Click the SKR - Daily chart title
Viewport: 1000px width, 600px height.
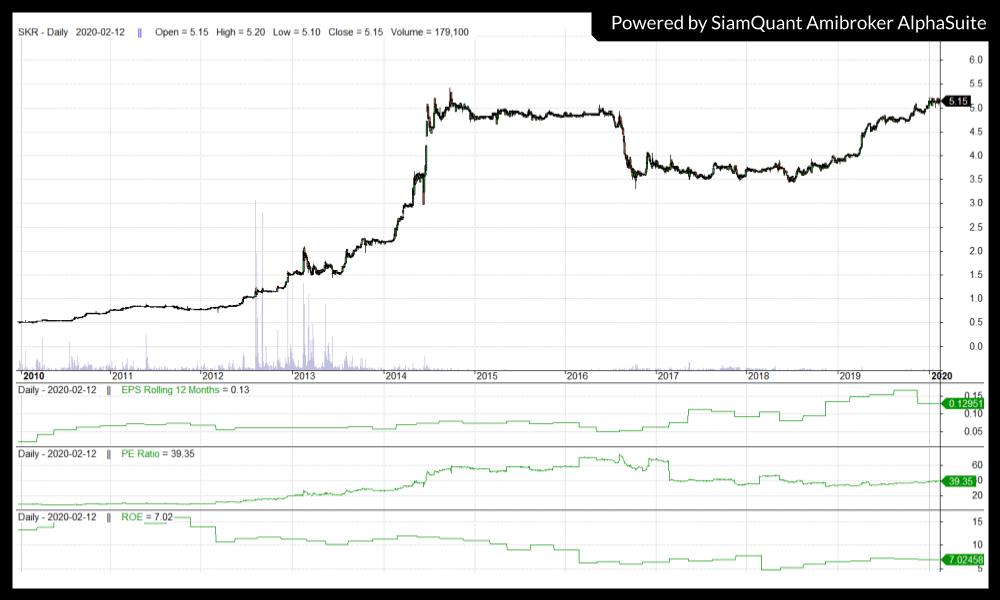43,33
